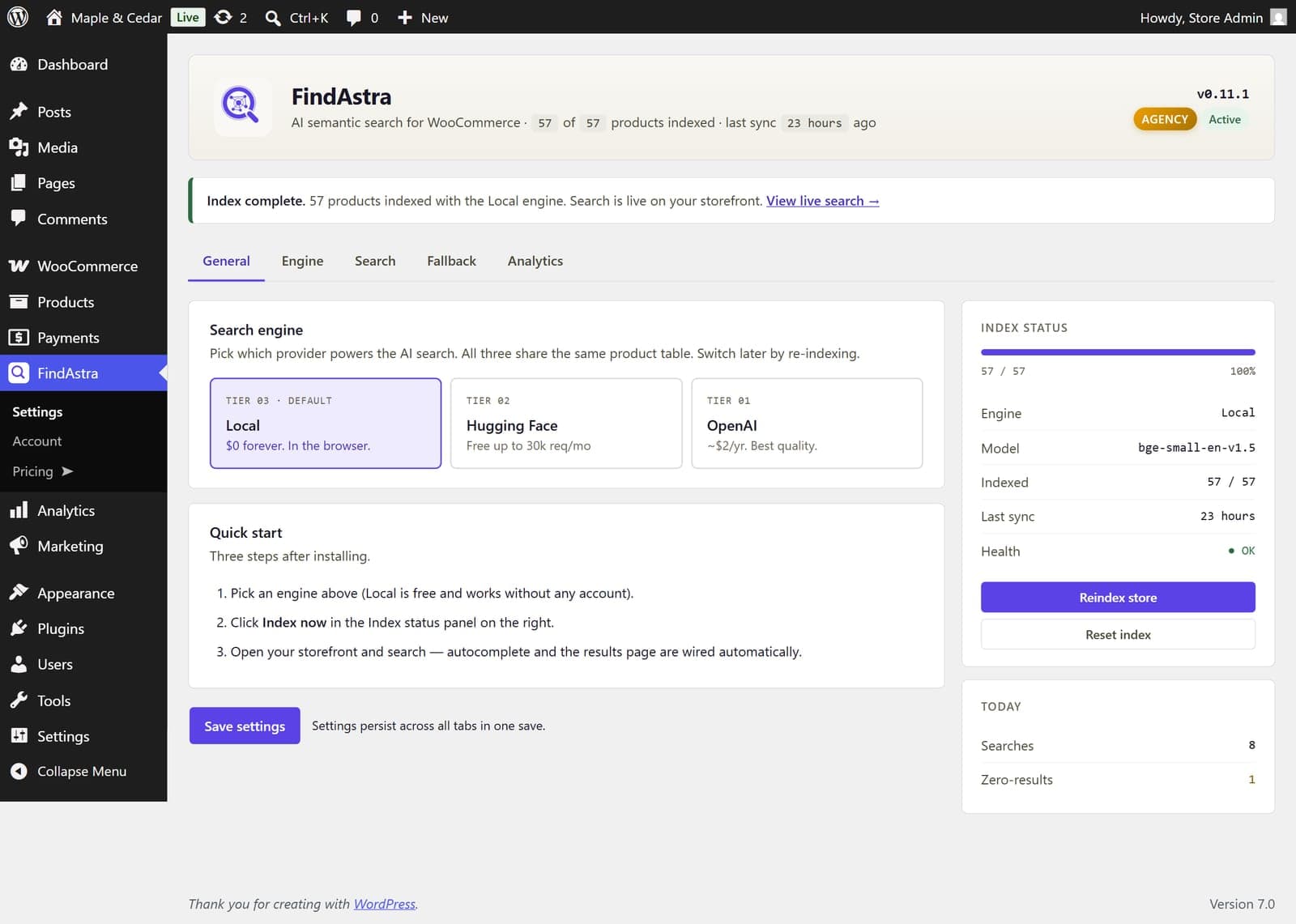Screen dimensions: 1296x924
Task: Click the Media library icon
Action: [x=19, y=147]
